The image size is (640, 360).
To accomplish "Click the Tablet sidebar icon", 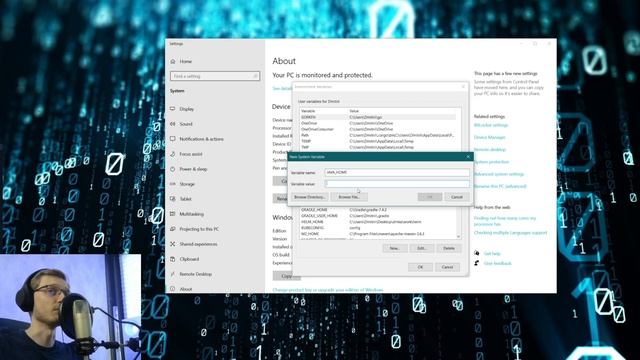I will tap(173, 199).
